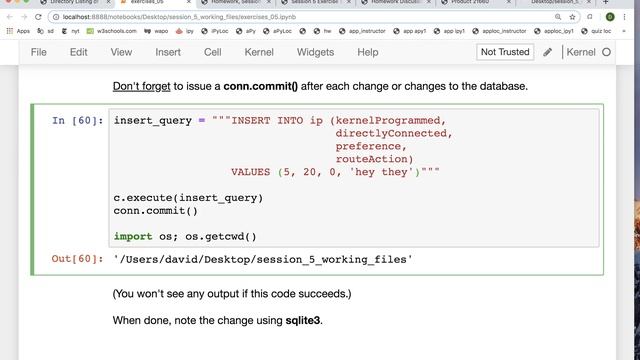The image size is (640, 360).
Task: Click the 'When done, note the change' paragraph
Action: [218, 320]
